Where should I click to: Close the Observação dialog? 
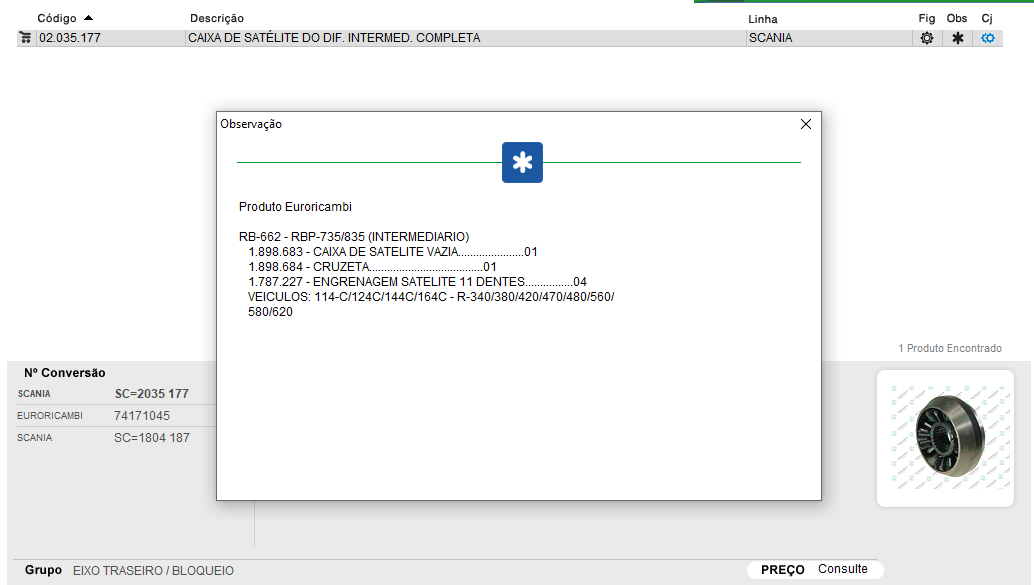pyautogui.click(x=806, y=124)
